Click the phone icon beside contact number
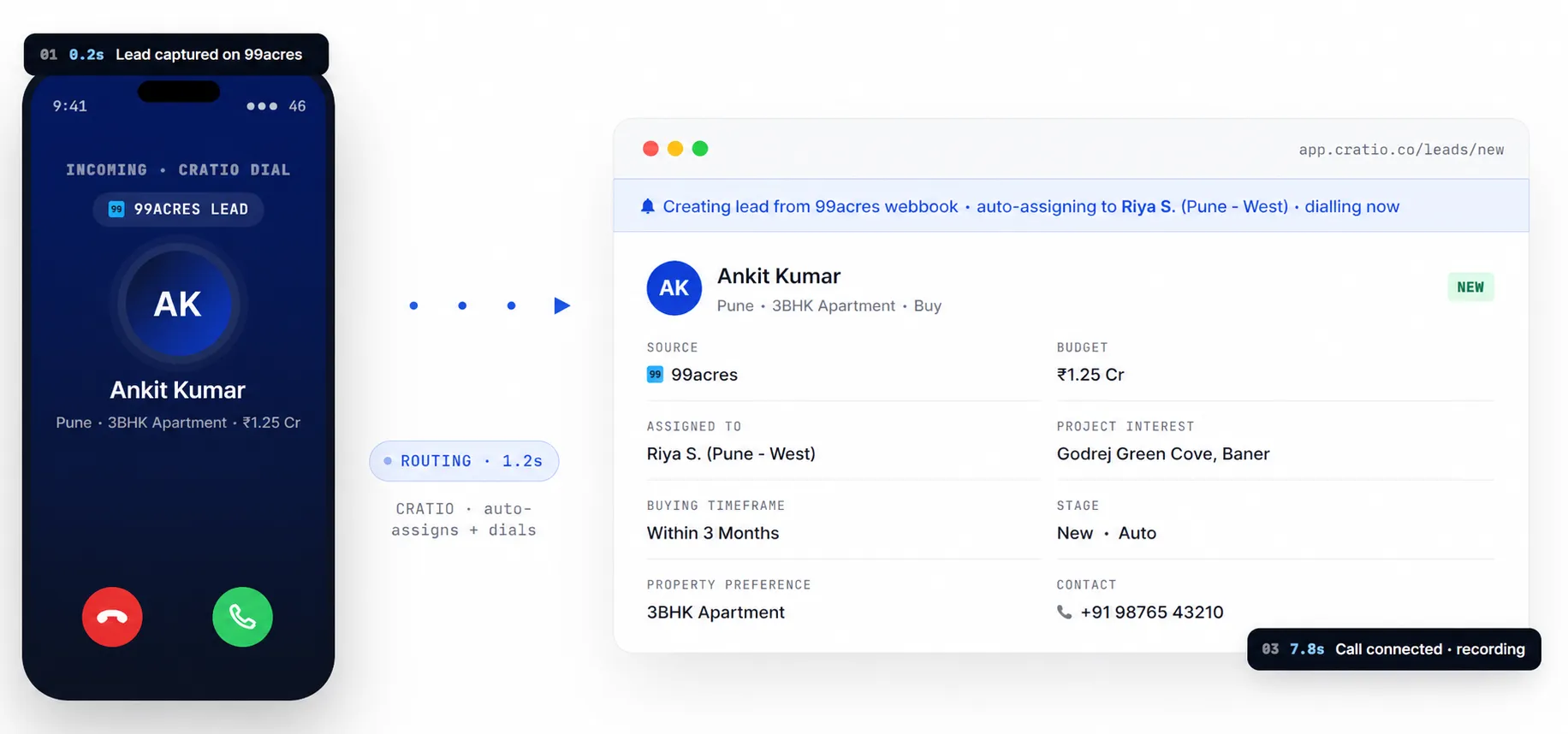Viewport: 1568px width, 734px height. tap(1064, 613)
